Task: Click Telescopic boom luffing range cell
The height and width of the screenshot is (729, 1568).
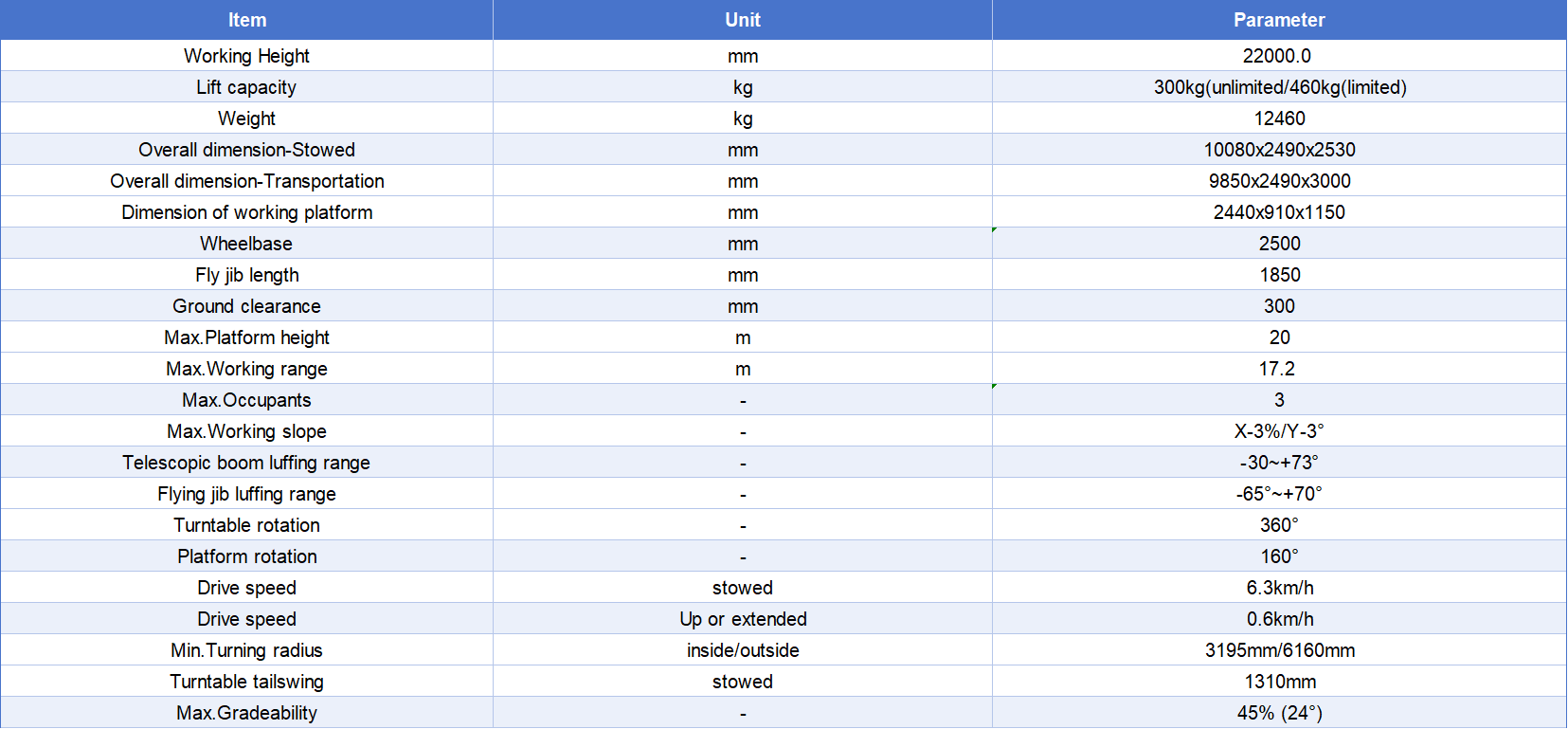Action: (246, 463)
